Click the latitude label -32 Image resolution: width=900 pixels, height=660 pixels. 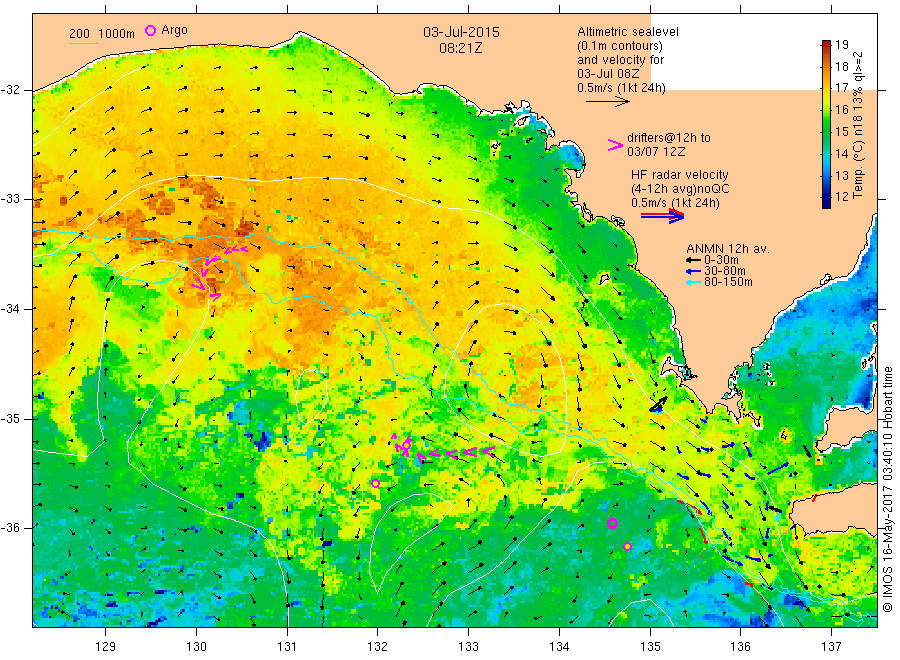pyautogui.click(x=11, y=90)
